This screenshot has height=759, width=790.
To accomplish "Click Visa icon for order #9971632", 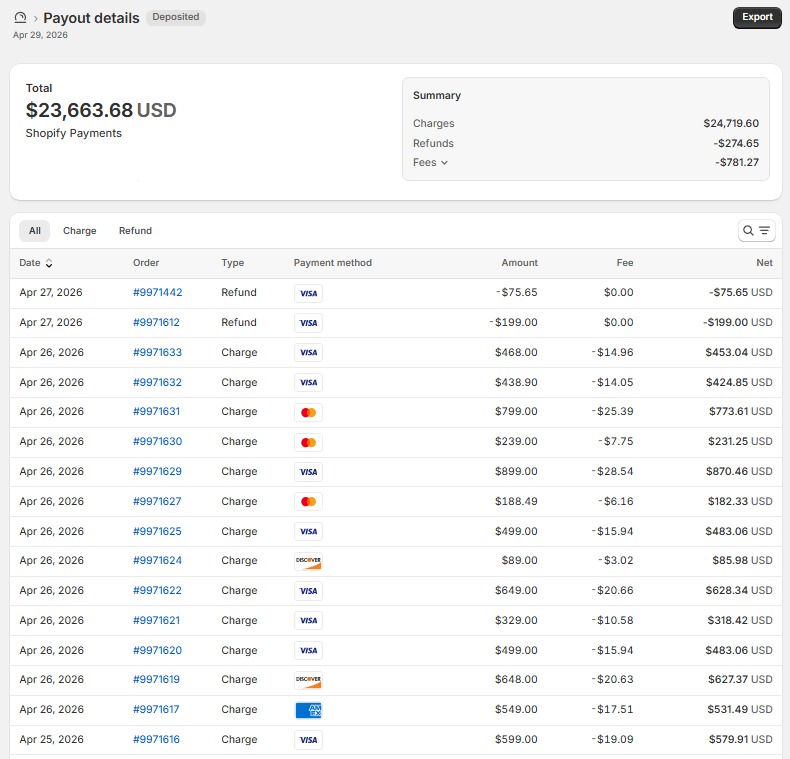I will click(x=308, y=383).
